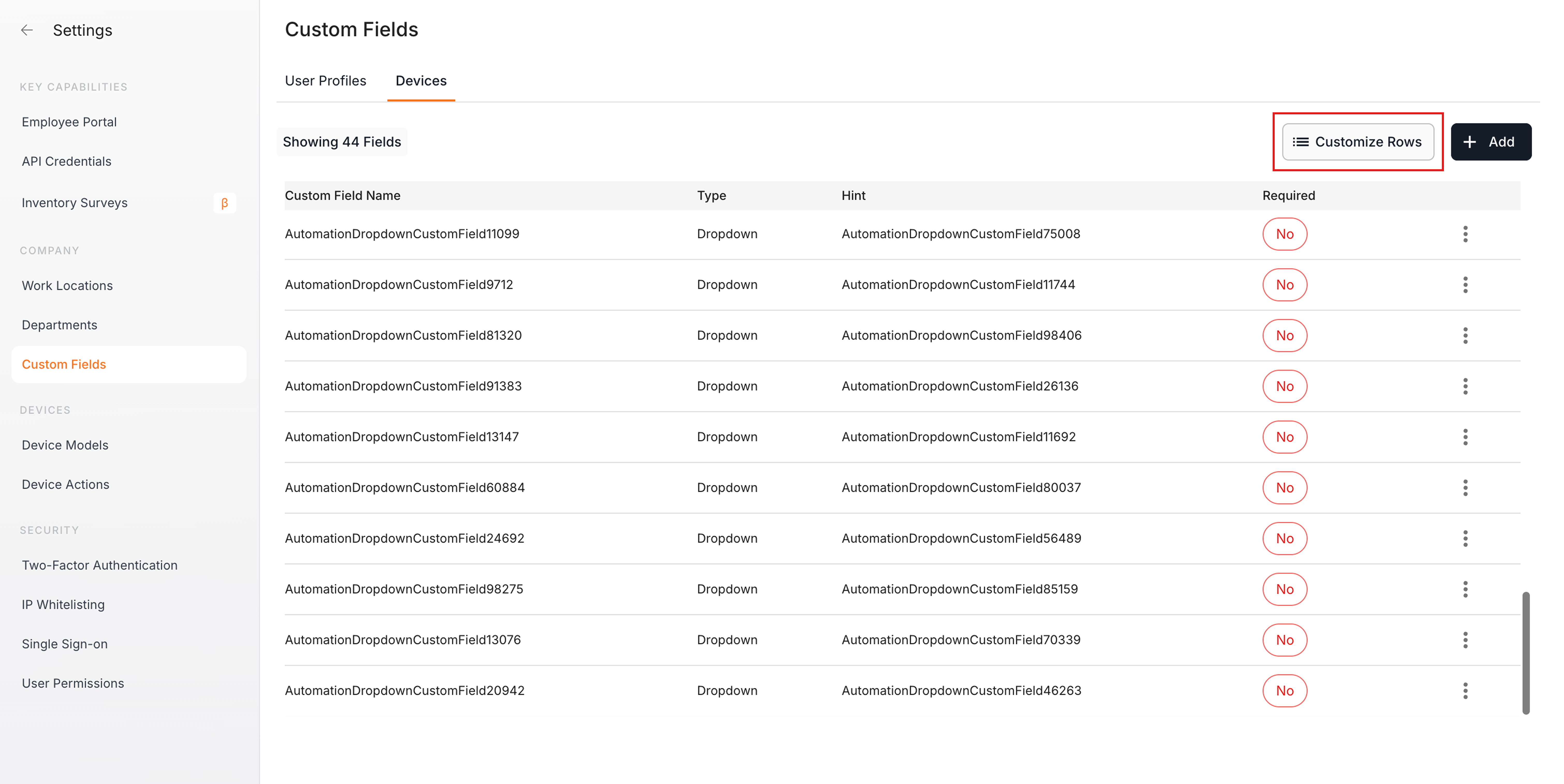
Task: Click the Required column header
Action: (x=1288, y=196)
